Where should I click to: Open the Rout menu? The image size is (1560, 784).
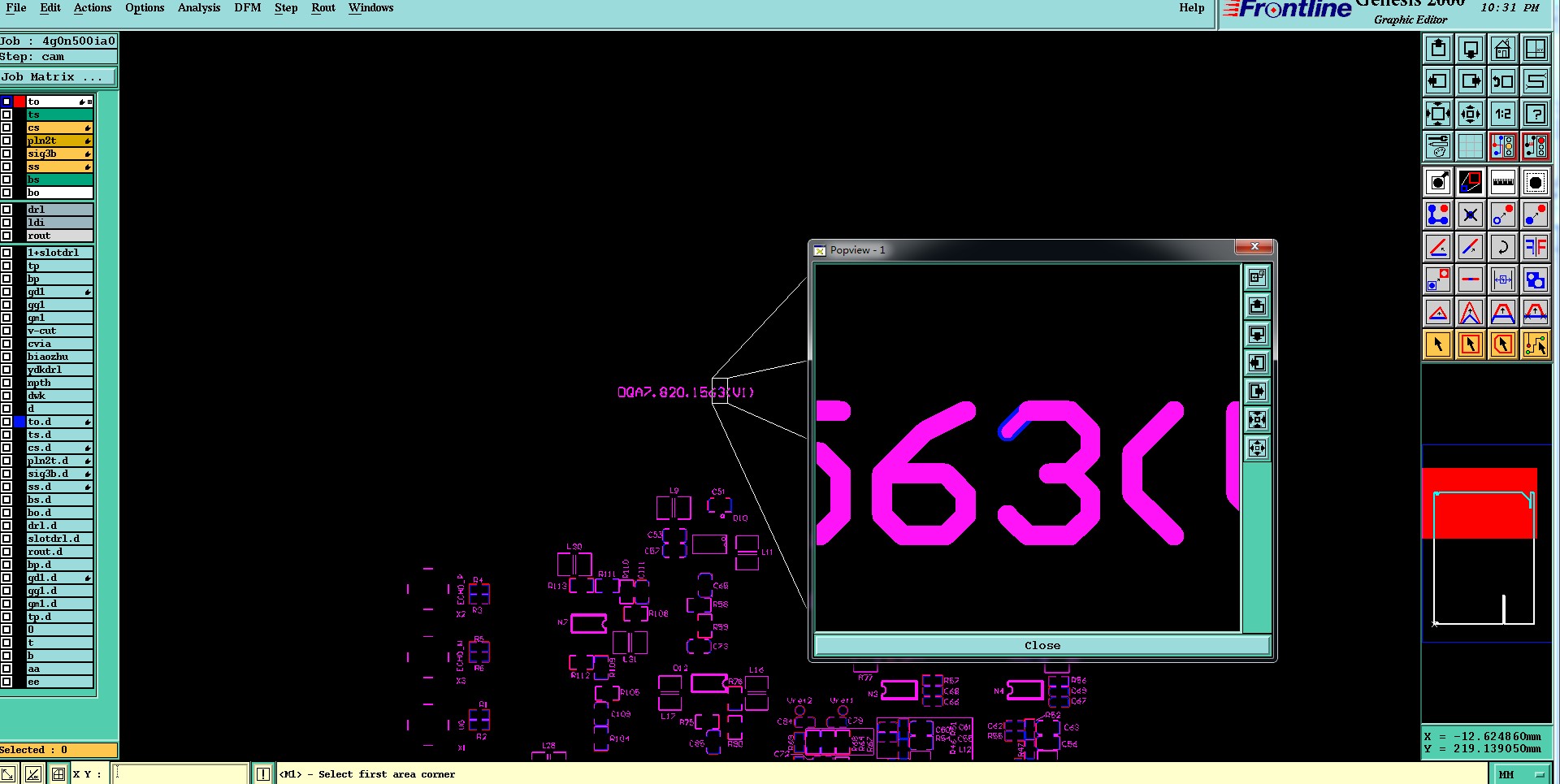tap(323, 8)
